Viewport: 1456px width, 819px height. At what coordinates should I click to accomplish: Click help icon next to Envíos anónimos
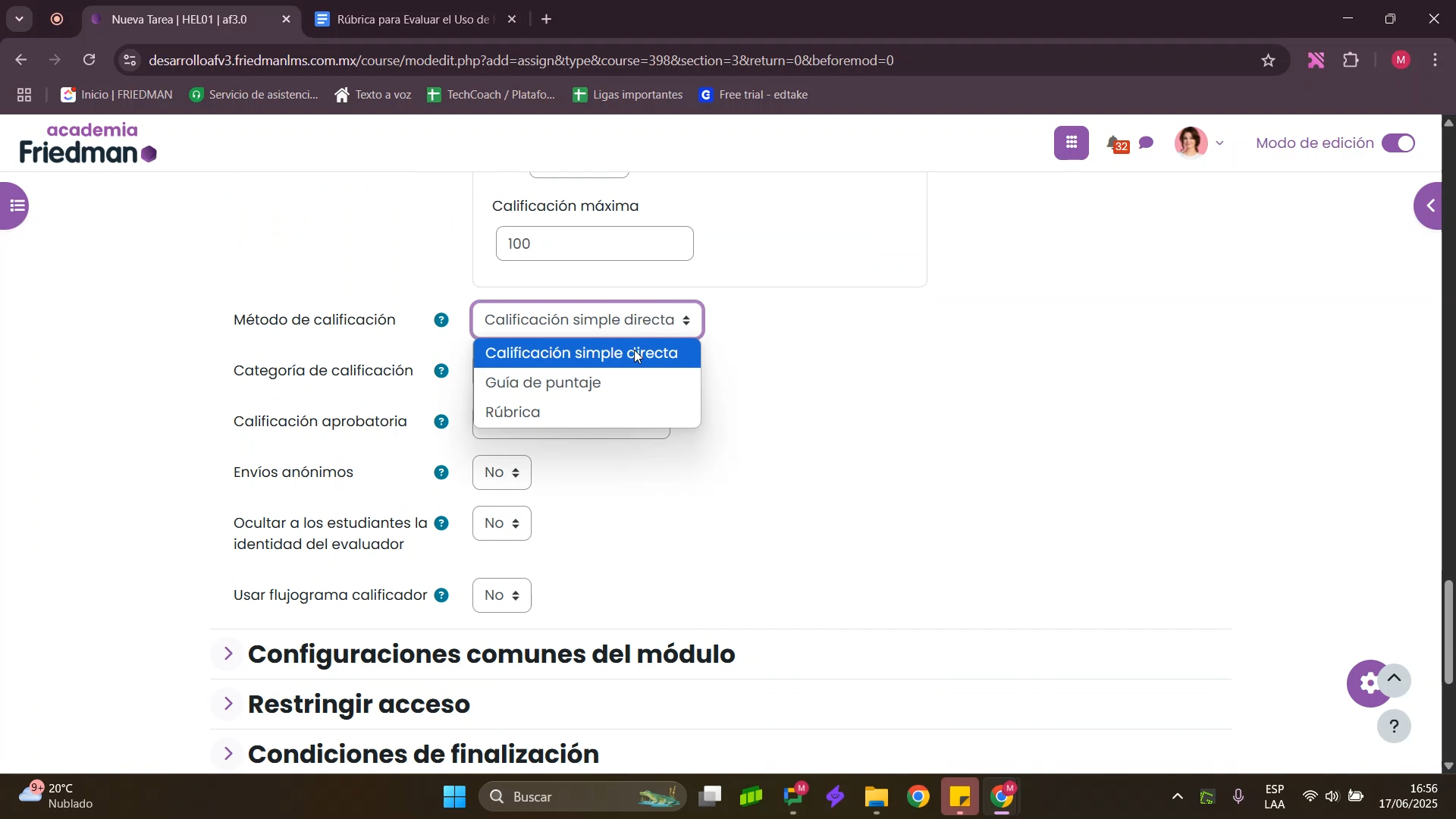tap(441, 473)
